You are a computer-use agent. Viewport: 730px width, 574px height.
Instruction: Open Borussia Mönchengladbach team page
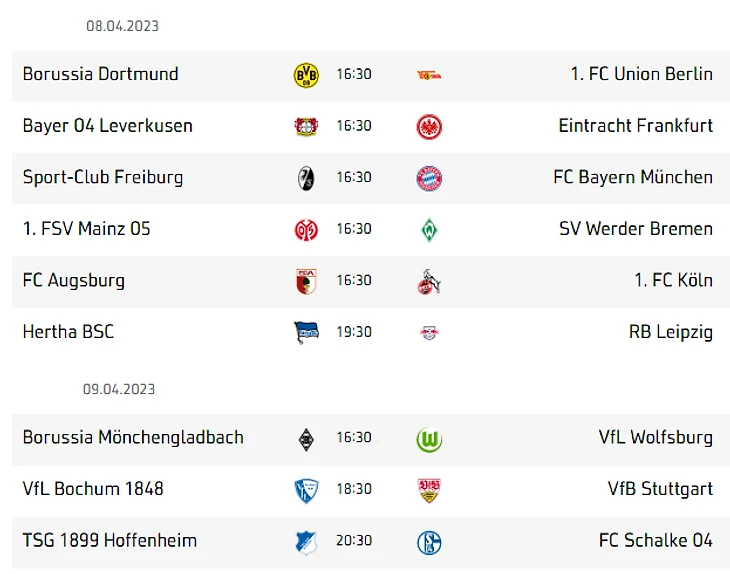[x=133, y=437]
